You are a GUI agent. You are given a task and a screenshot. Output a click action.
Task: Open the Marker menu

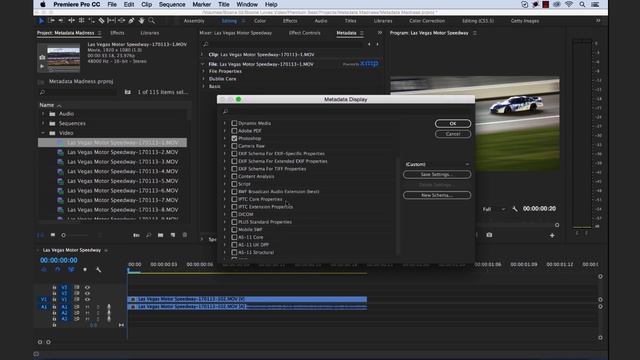pos(202,4)
